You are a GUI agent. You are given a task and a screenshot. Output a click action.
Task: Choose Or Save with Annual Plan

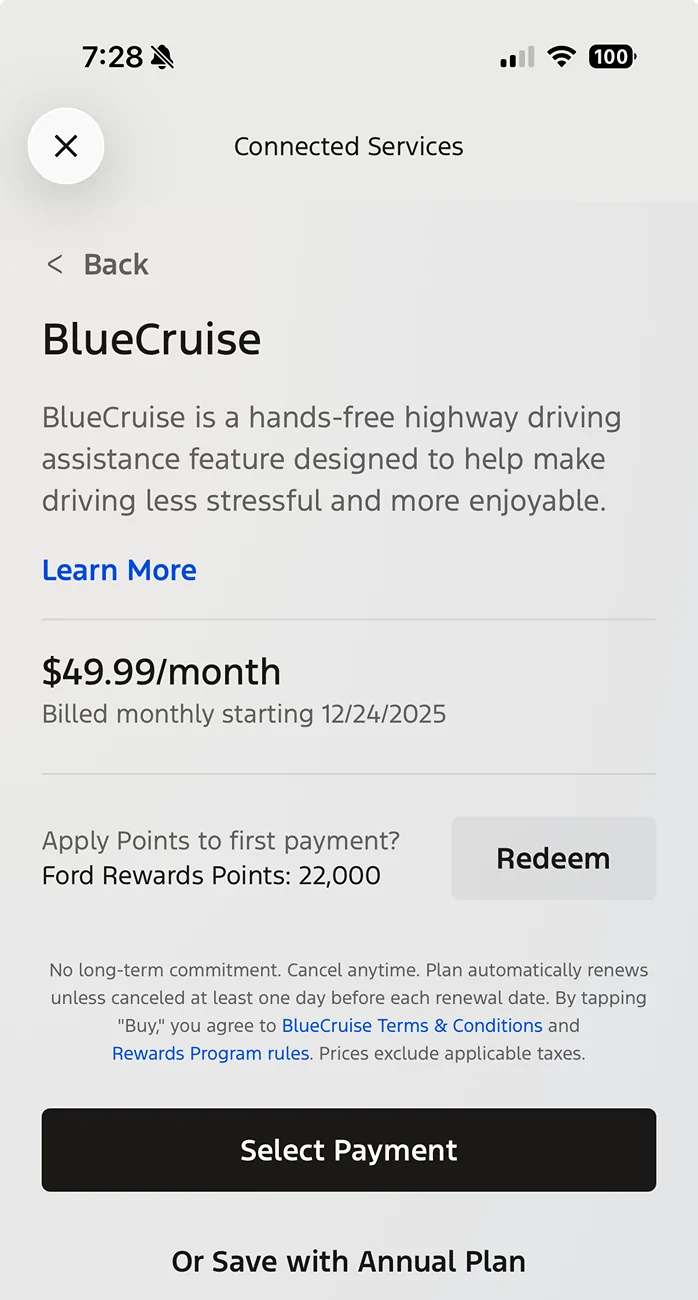tap(348, 1261)
